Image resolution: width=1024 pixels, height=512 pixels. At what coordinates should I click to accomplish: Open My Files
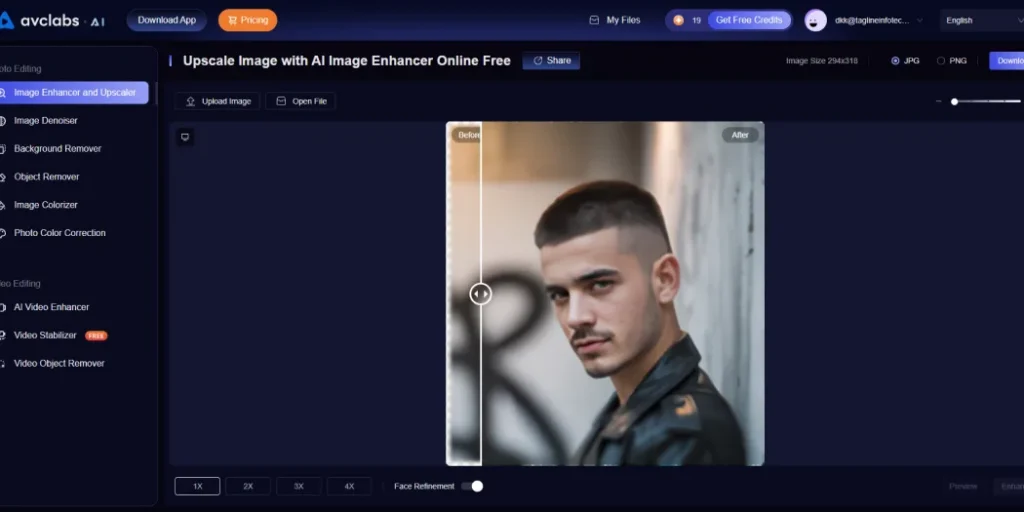[615, 20]
